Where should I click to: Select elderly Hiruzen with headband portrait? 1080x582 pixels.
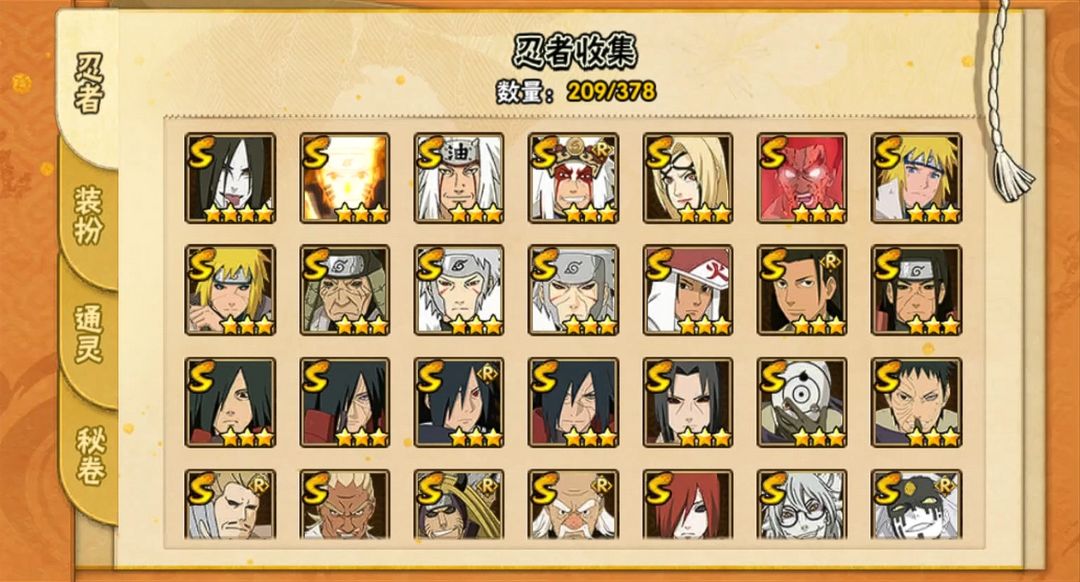point(344,290)
